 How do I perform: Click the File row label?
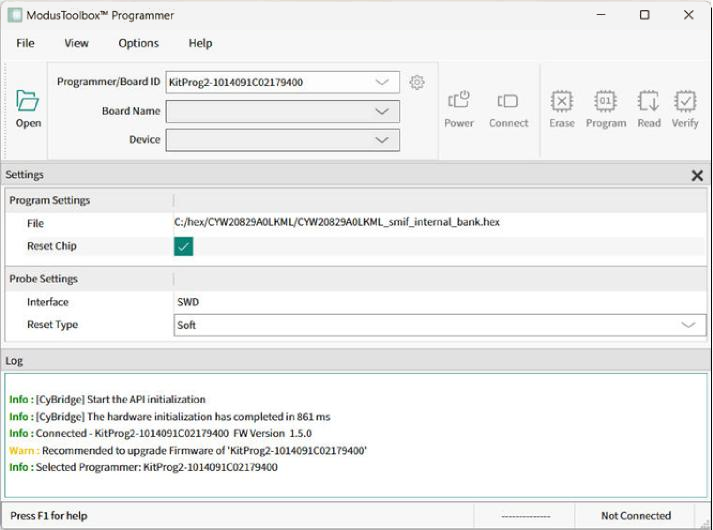click(35, 223)
